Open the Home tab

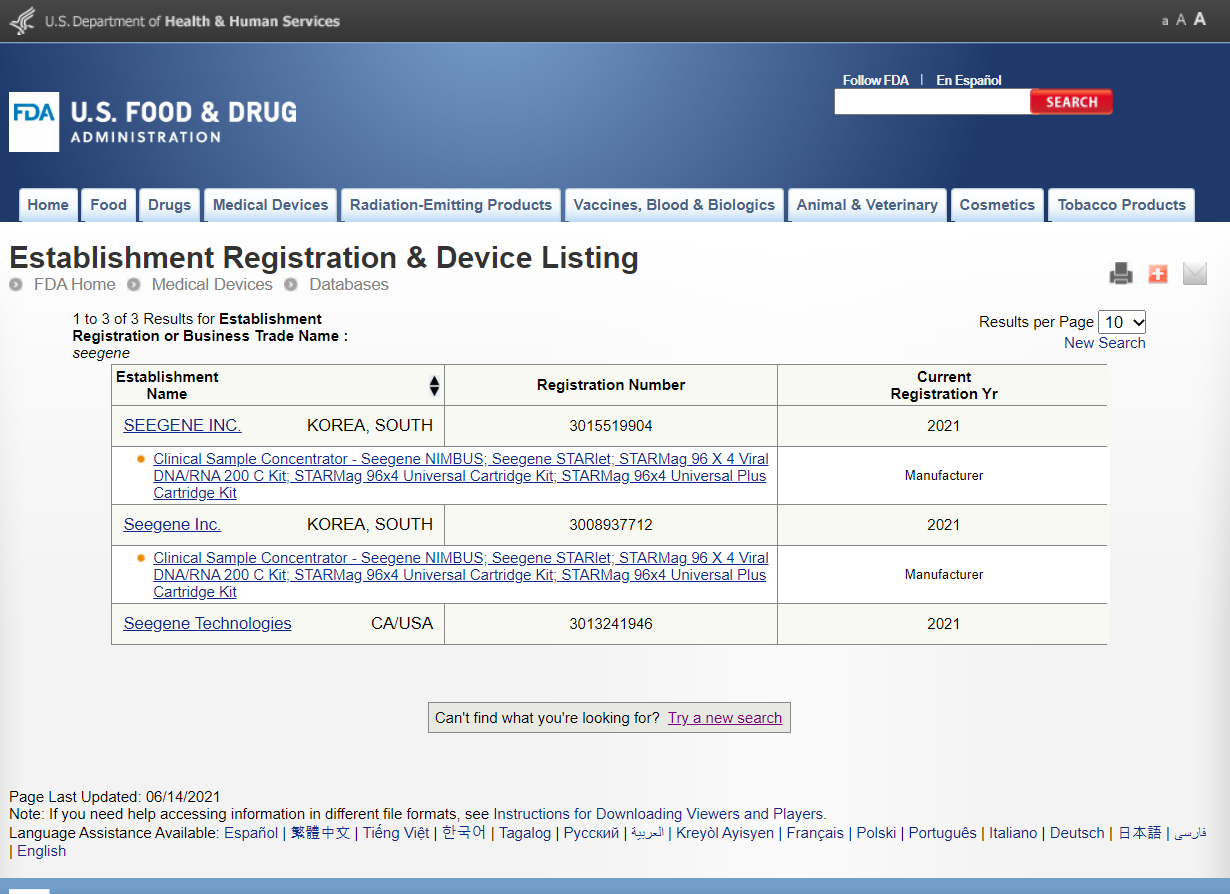[x=48, y=205]
